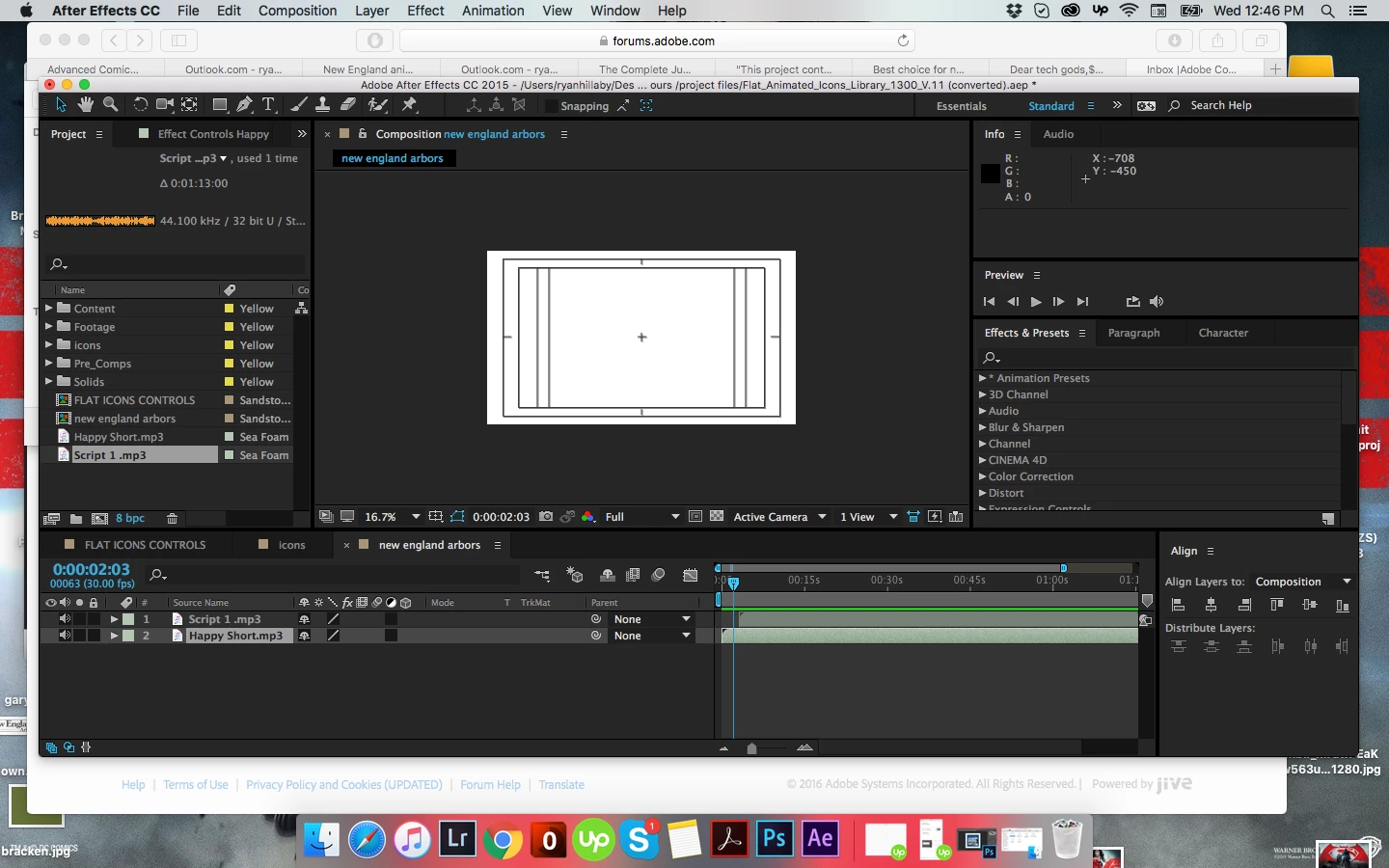Select the Essentials workspace
The height and width of the screenshot is (868, 1389).
pyautogui.click(x=962, y=106)
